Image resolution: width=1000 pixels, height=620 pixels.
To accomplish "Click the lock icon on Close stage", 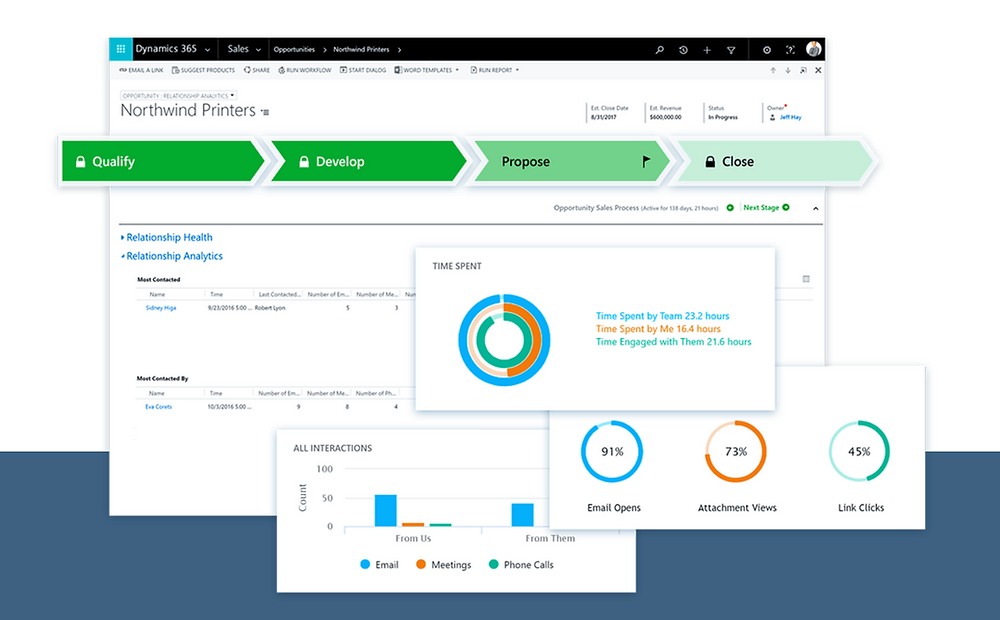I will (710, 161).
